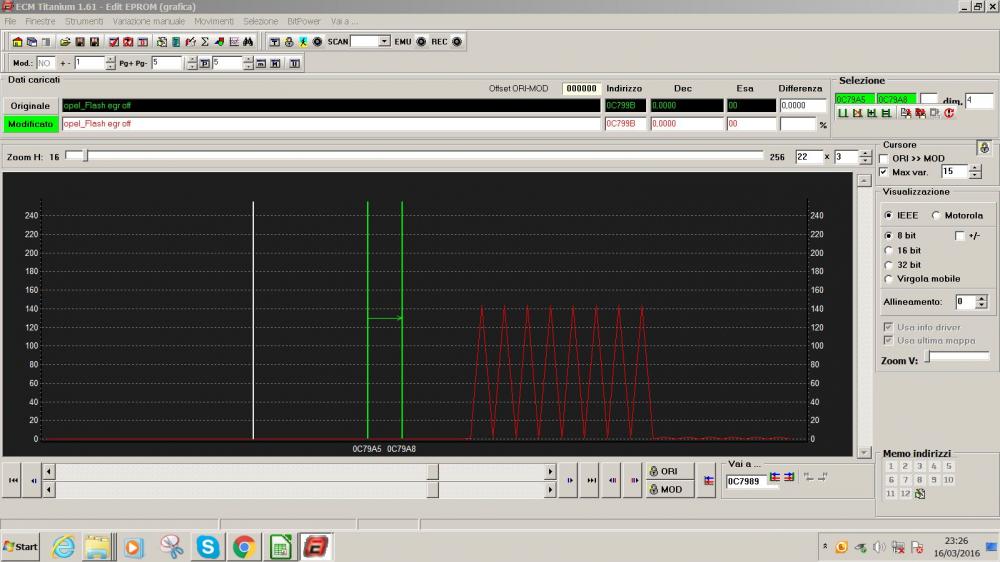Open the SCAN dropdown list
The height and width of the screenshot is (562, 1000).
pos(384,41)
